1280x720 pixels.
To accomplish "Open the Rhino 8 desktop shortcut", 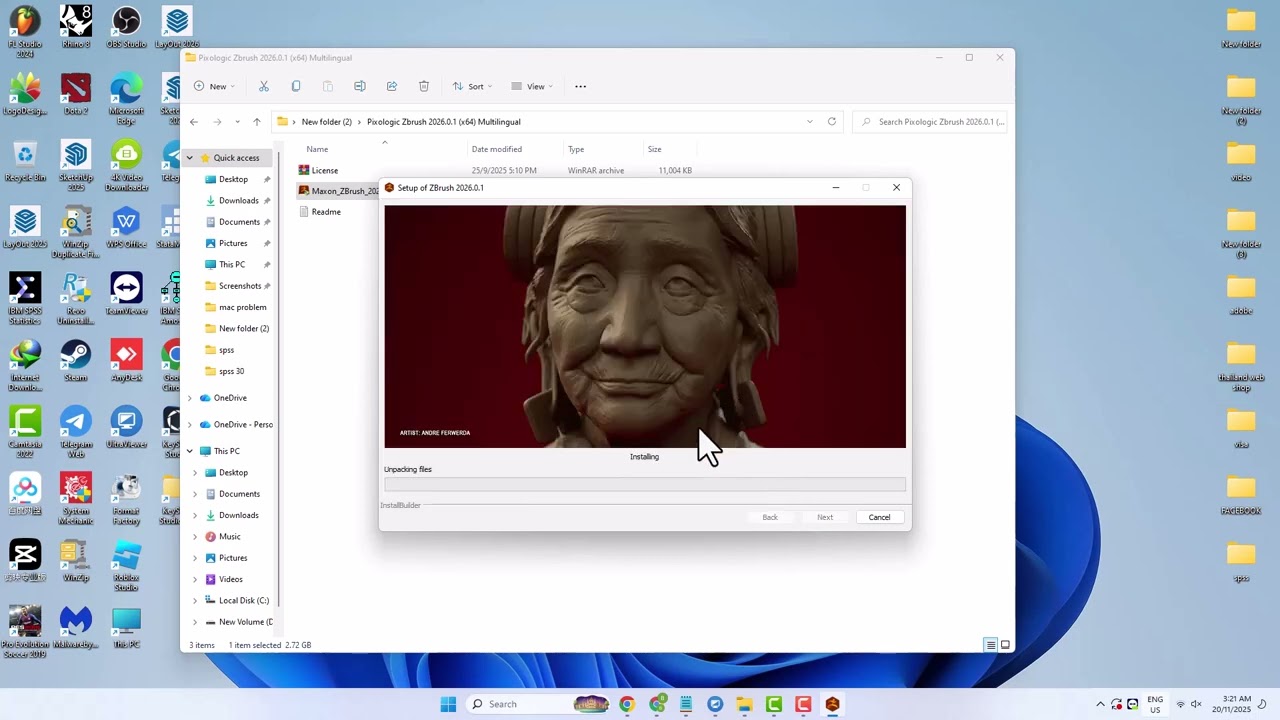I will tap(76, 27).
